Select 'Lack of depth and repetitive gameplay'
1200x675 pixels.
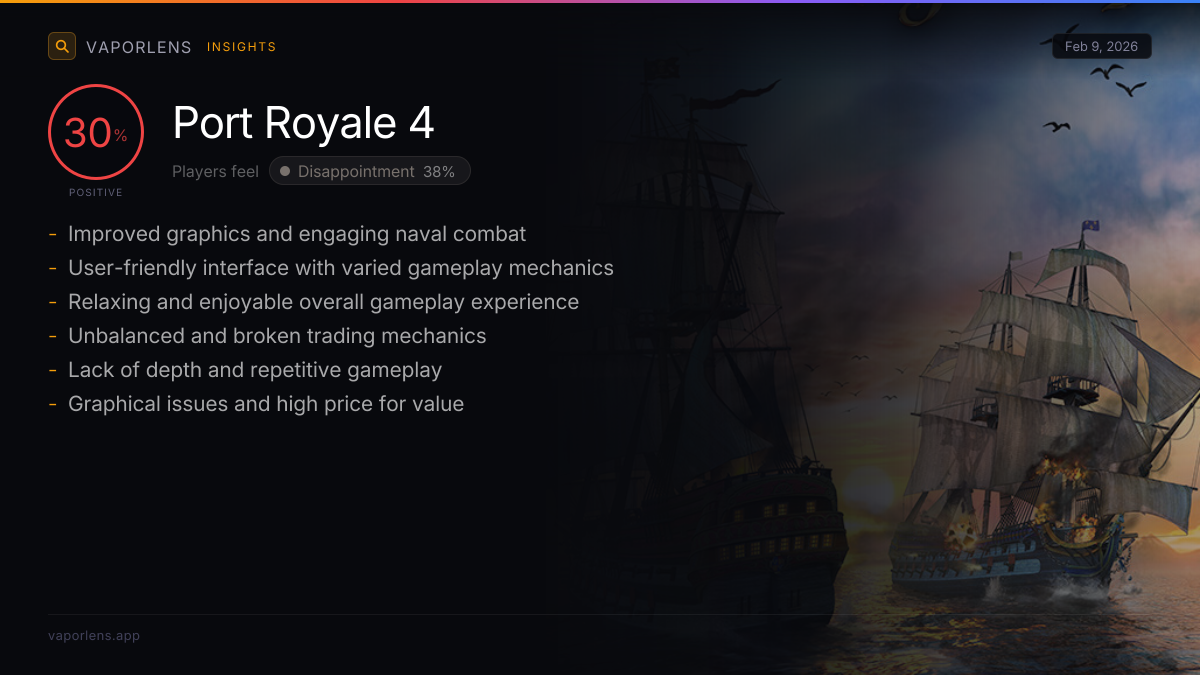(x=255, y=370)
